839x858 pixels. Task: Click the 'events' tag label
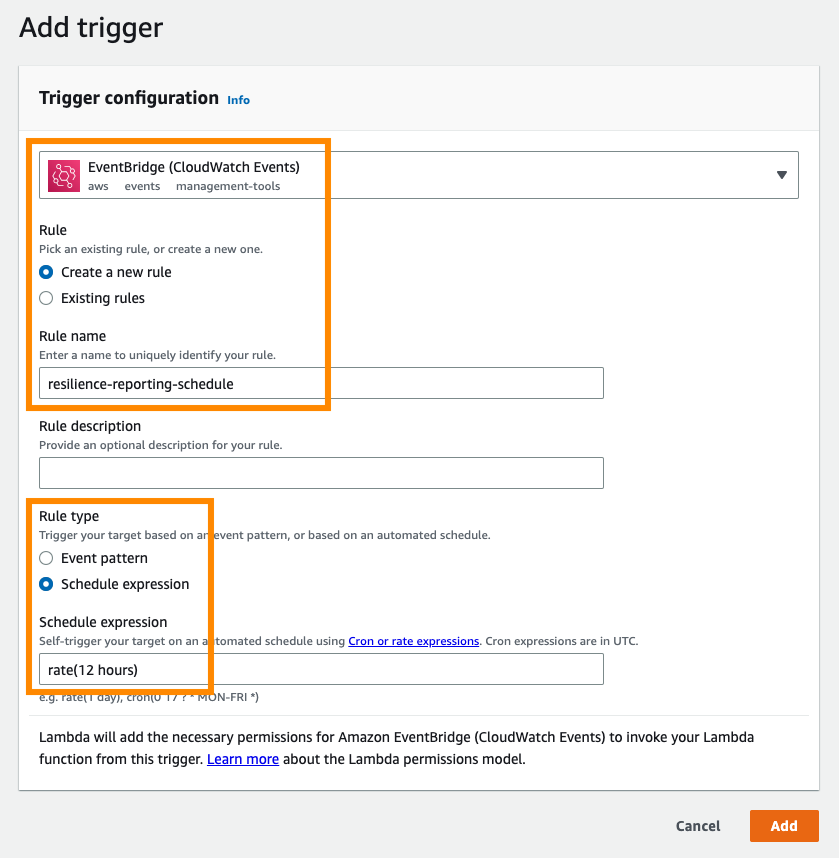142,186
